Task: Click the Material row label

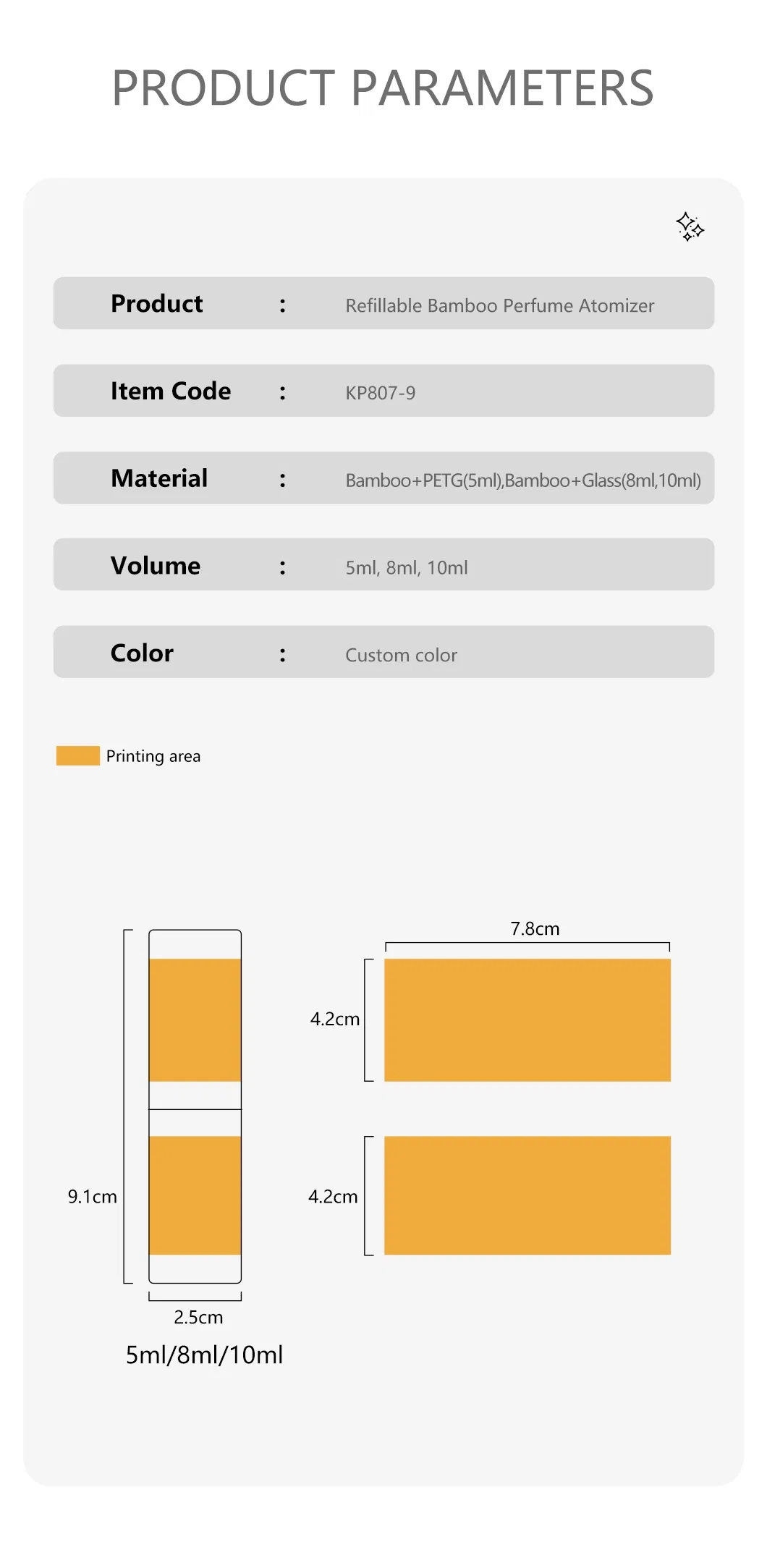Action: point(159,478)
